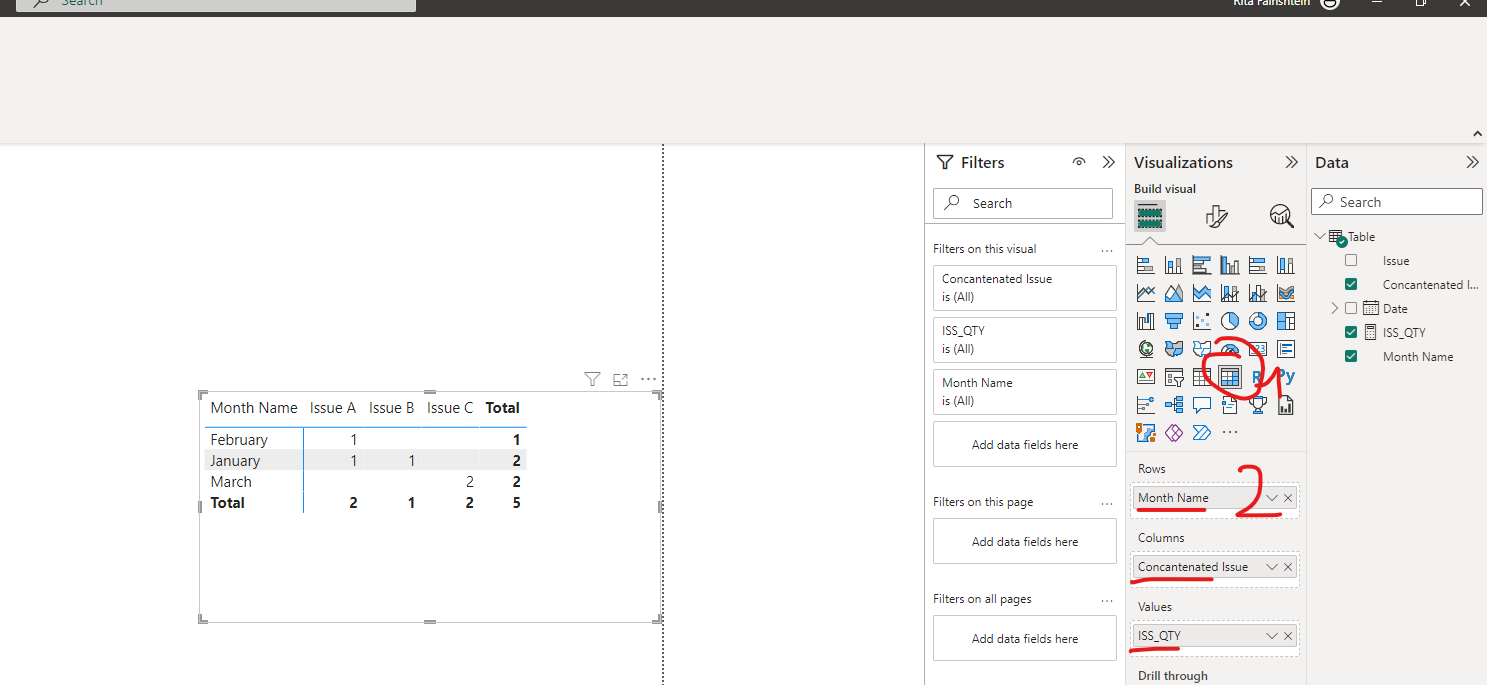Open the Concantenated Issue dropdown in Columns
This screenshot has width=1487, height=685.
pyautogui.click(x=1272, y=567)
